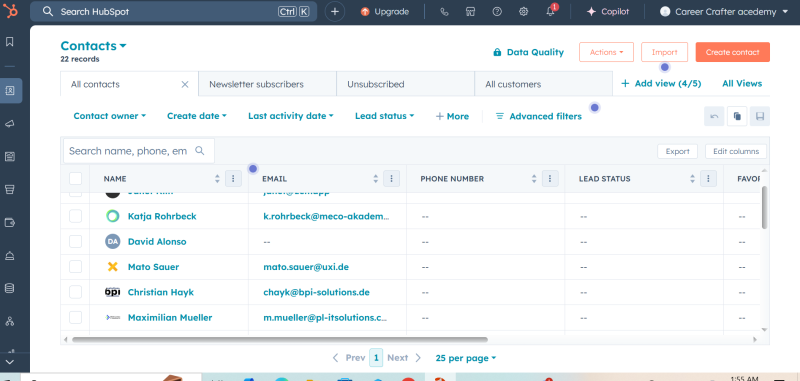Open Commerce storefront icon in sidebar
800x381 pixels.
[10, 189]
